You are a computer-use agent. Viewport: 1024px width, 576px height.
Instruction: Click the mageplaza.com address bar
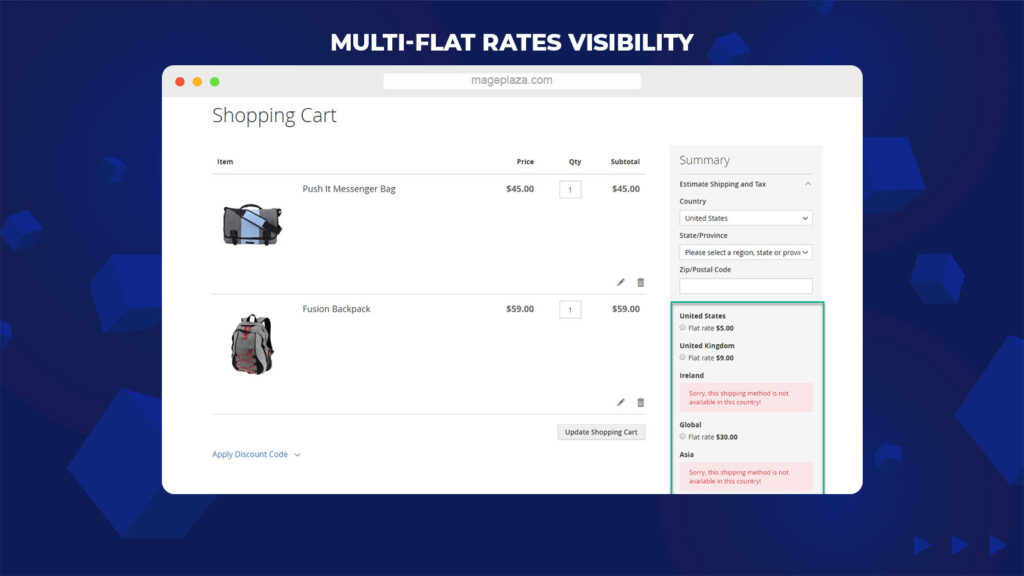pos(512,80)
